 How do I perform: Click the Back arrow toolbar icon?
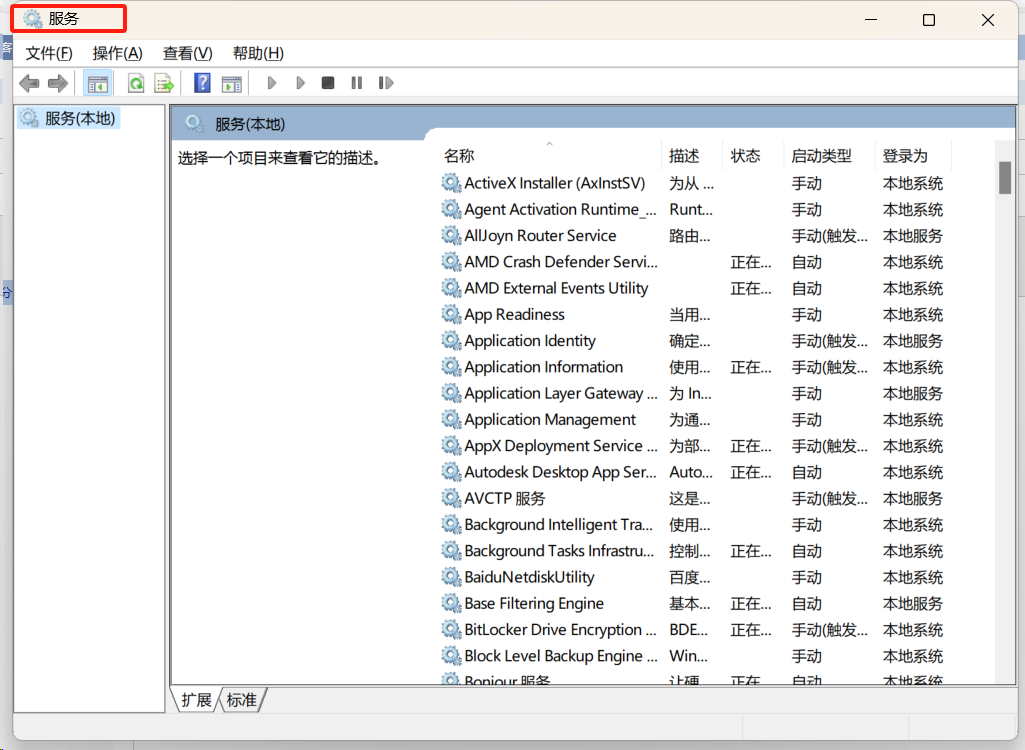29,83
